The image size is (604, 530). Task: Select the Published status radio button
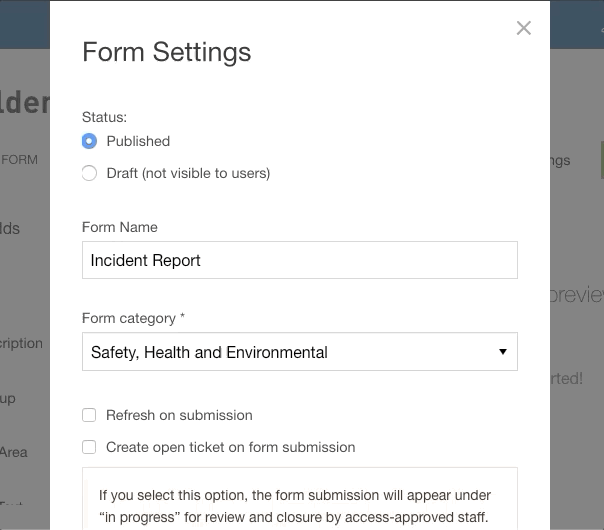coord(89,141)
